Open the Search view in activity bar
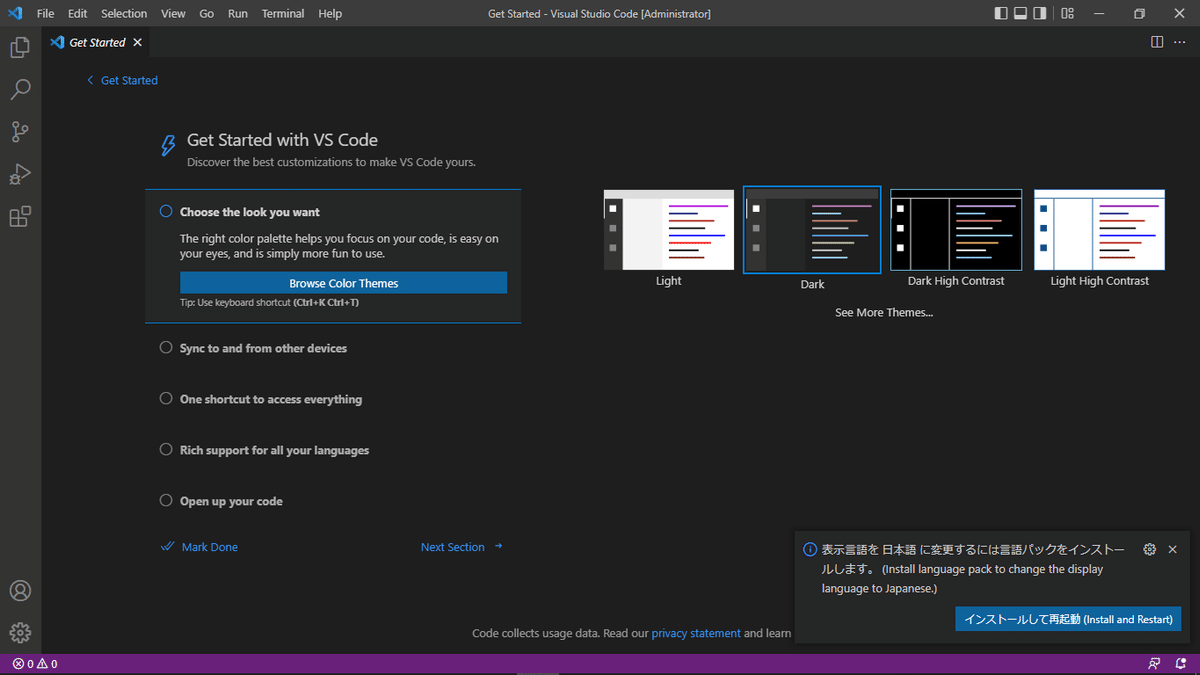 point(20,89)
